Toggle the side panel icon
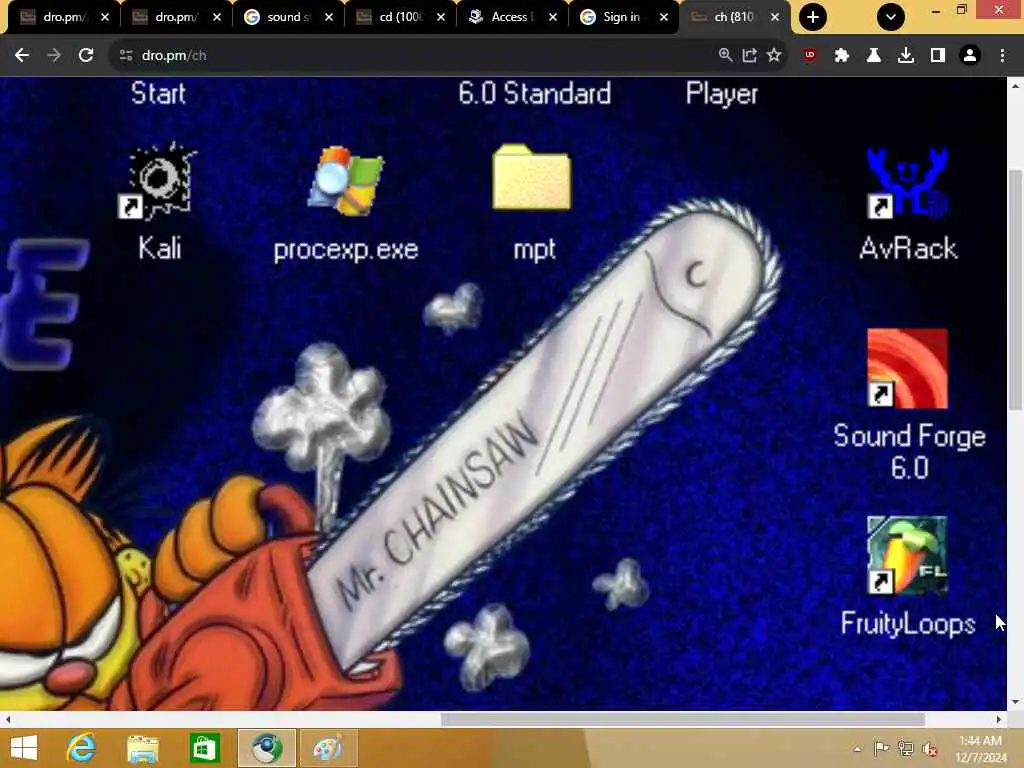1024x768 pixels. [x=938, y=56]
